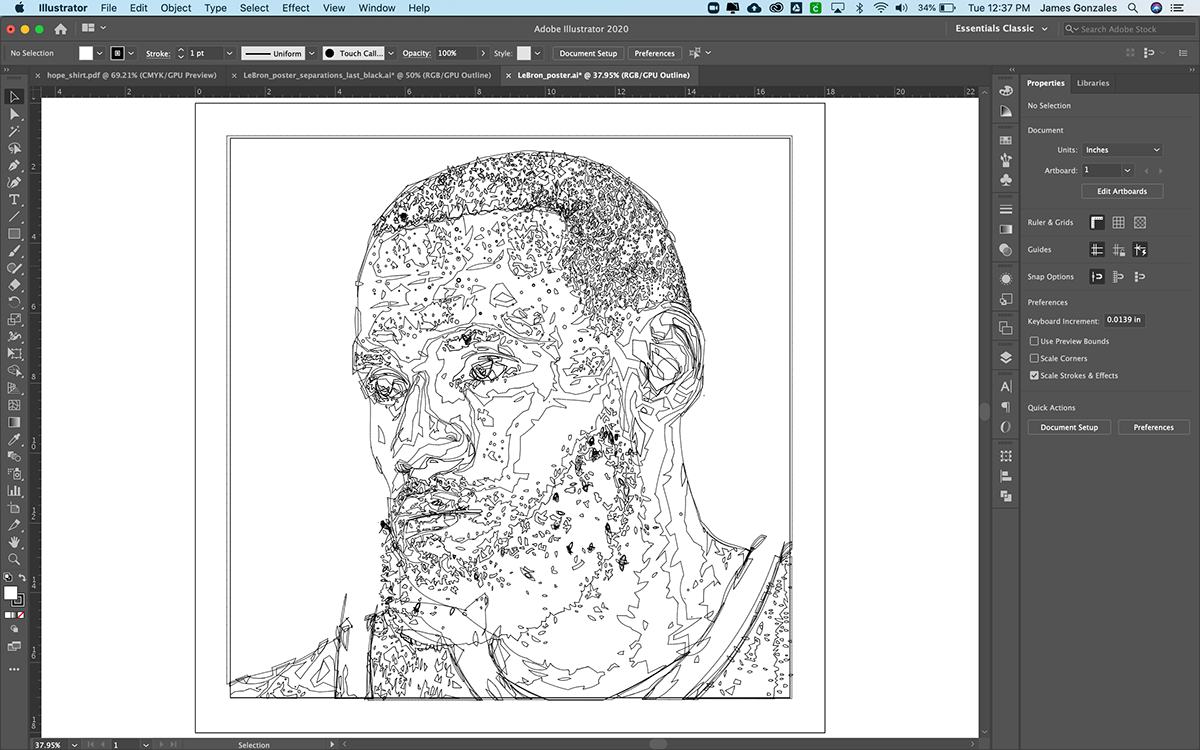
Task: Select the Line Segment tool
Action: pyautogui.click(x=14, y=216)
